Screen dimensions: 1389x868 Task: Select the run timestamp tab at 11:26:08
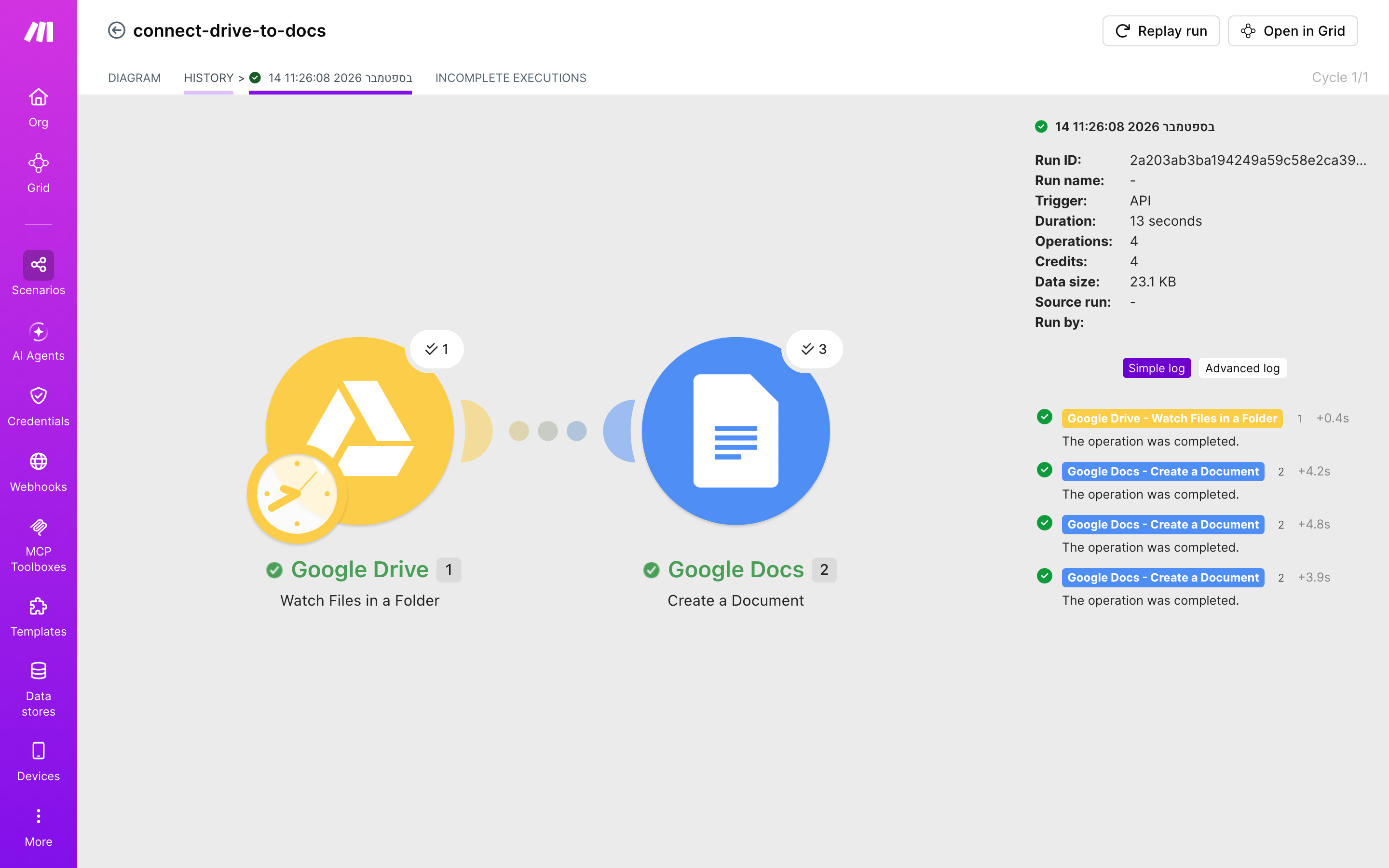(x=330, y=78)
